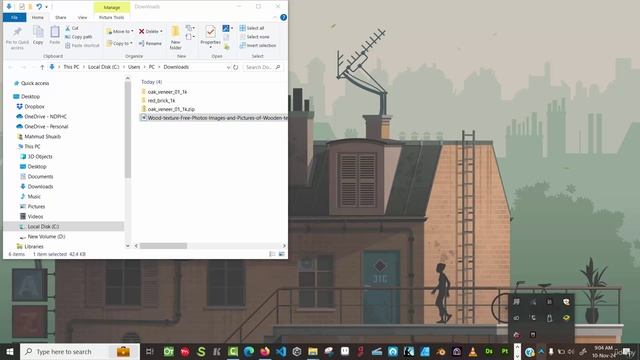Click the navigation pane vertical scrollbar thumb
Screen dimensions: 640x360
click(x=128, y=131)
